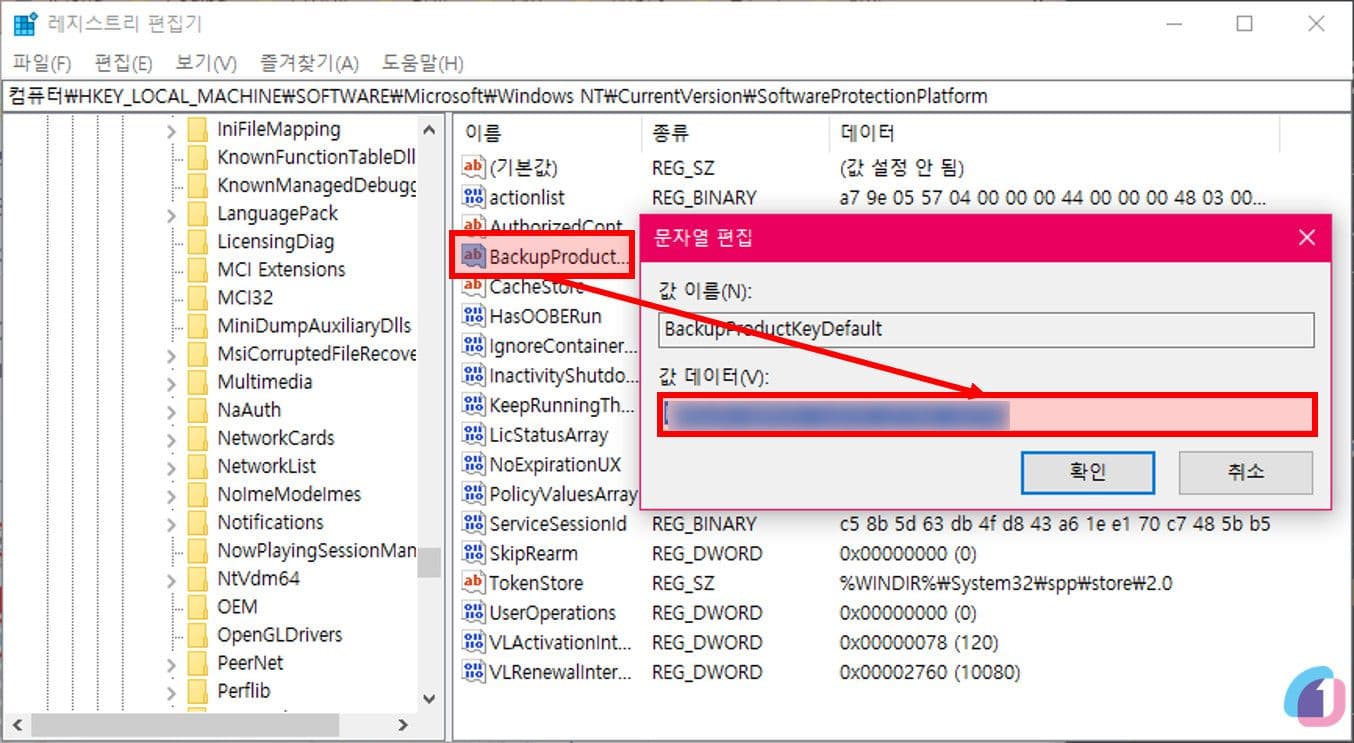Select the KnownFunctionTableDll tree item
The width and height of the screenshot is (1354, 743).
pyautogui.click(x=315, y=157)
